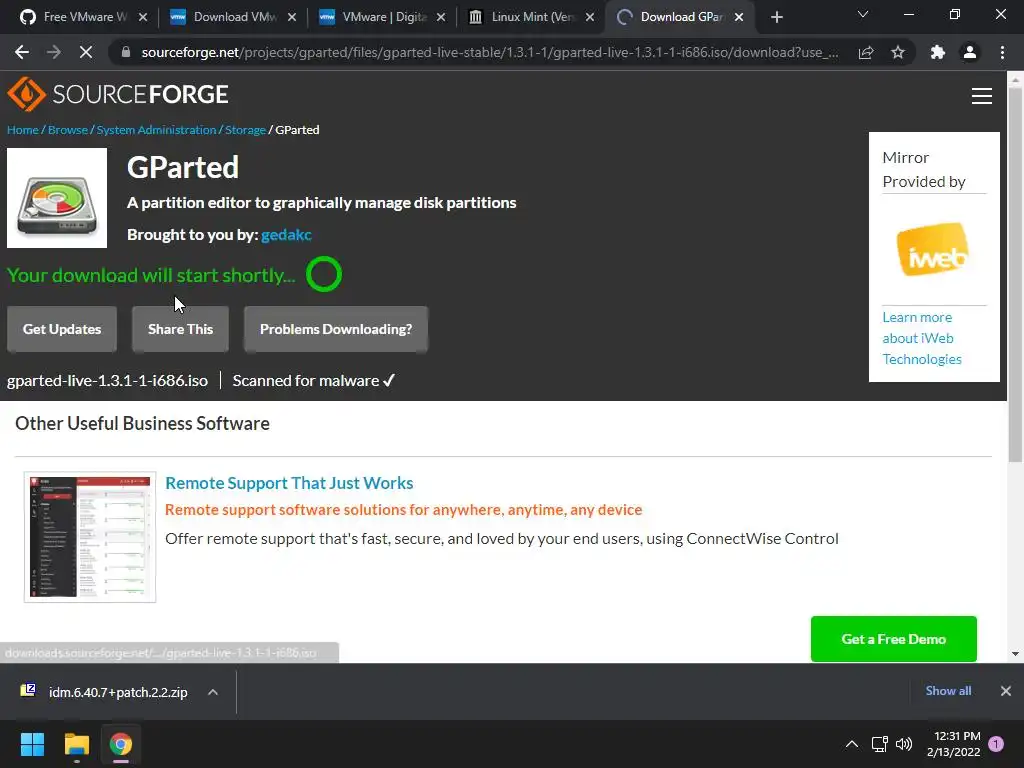
Task: Click the Get a Free Demo button
Action: click(x=893, y=639)
